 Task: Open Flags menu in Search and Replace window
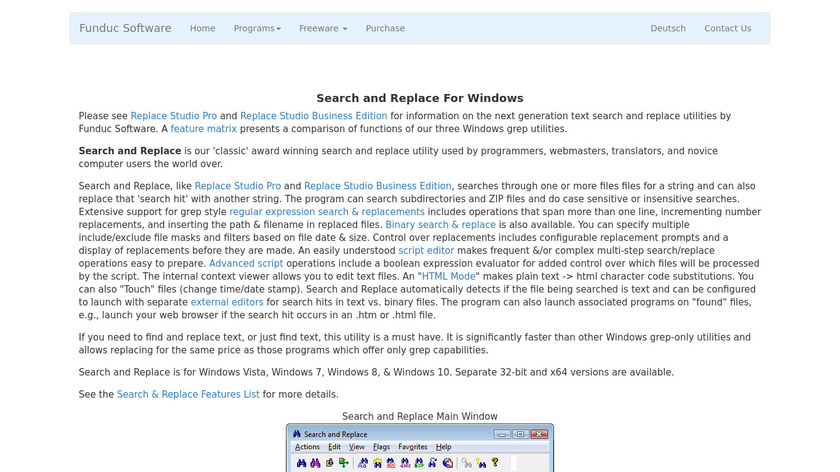tap(381, 447)
